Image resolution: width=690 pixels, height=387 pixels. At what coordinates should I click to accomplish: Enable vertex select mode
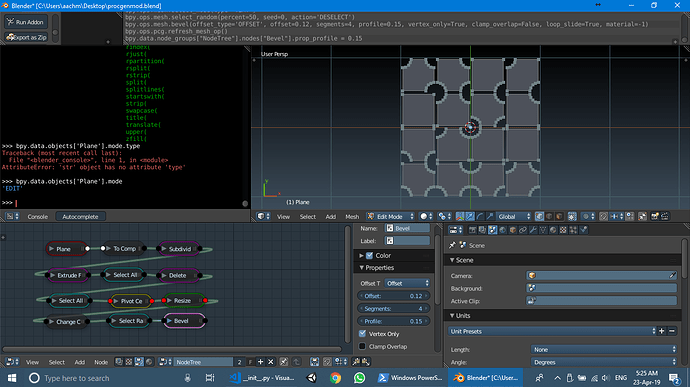(x=539, y=216)
